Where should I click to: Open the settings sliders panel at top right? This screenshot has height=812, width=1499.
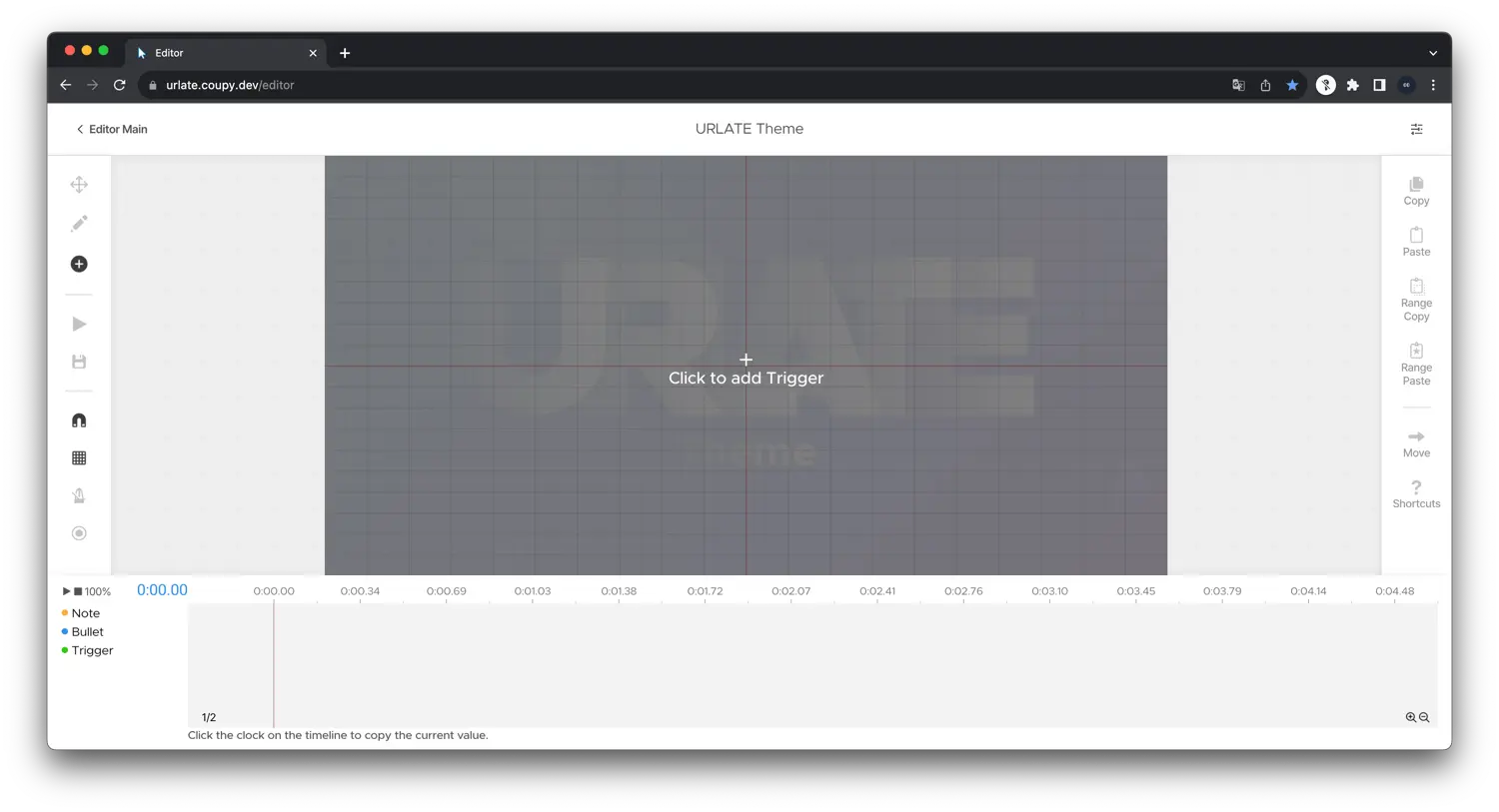coord(1416,129)
